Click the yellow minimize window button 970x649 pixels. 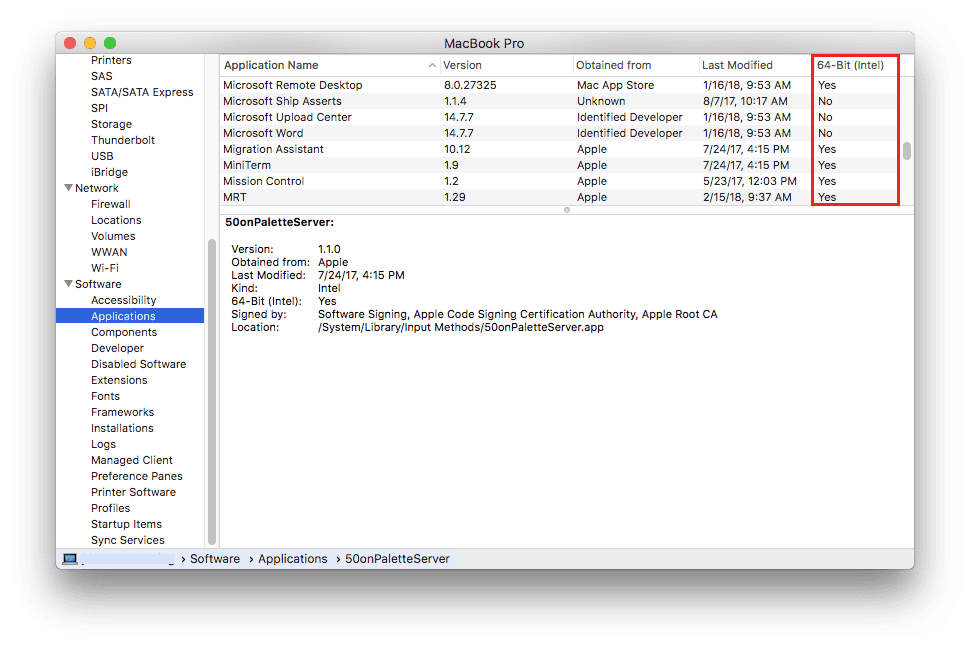90,43
